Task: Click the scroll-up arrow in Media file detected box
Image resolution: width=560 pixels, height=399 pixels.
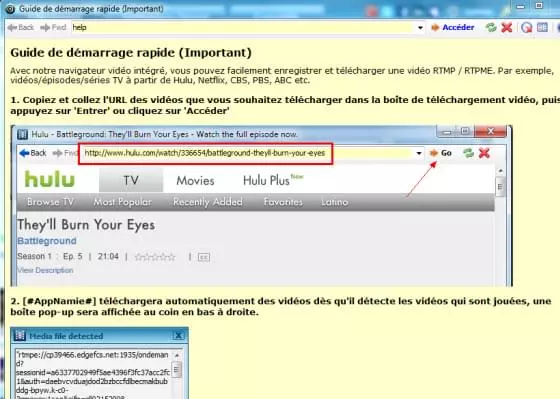Action: coord(176,355)
